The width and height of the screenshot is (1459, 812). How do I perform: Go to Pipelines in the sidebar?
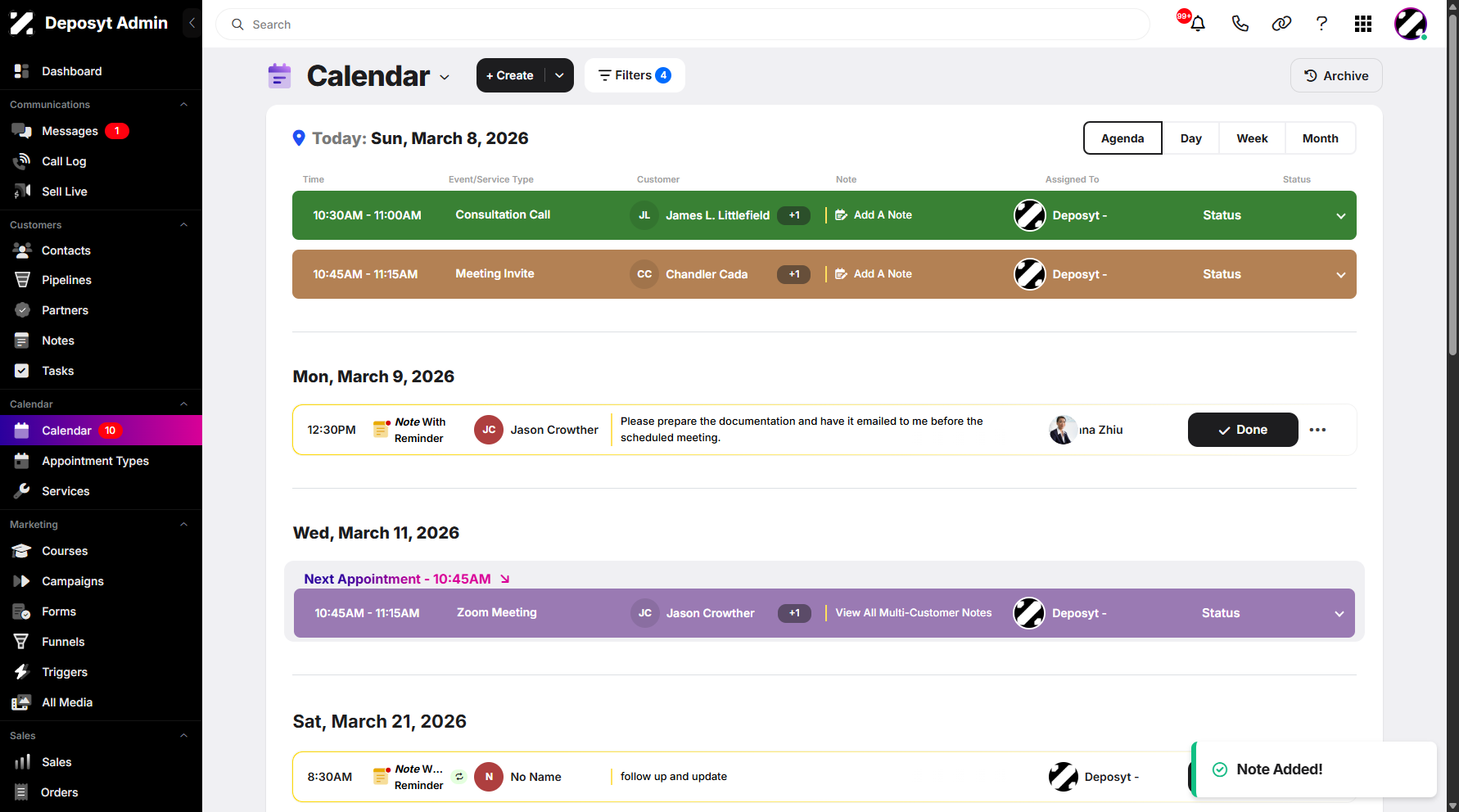101,280
